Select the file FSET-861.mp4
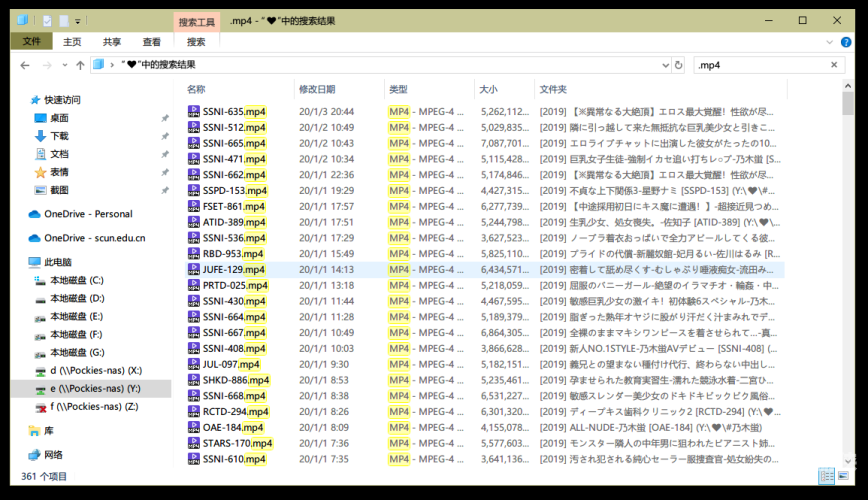 point(234,207)
